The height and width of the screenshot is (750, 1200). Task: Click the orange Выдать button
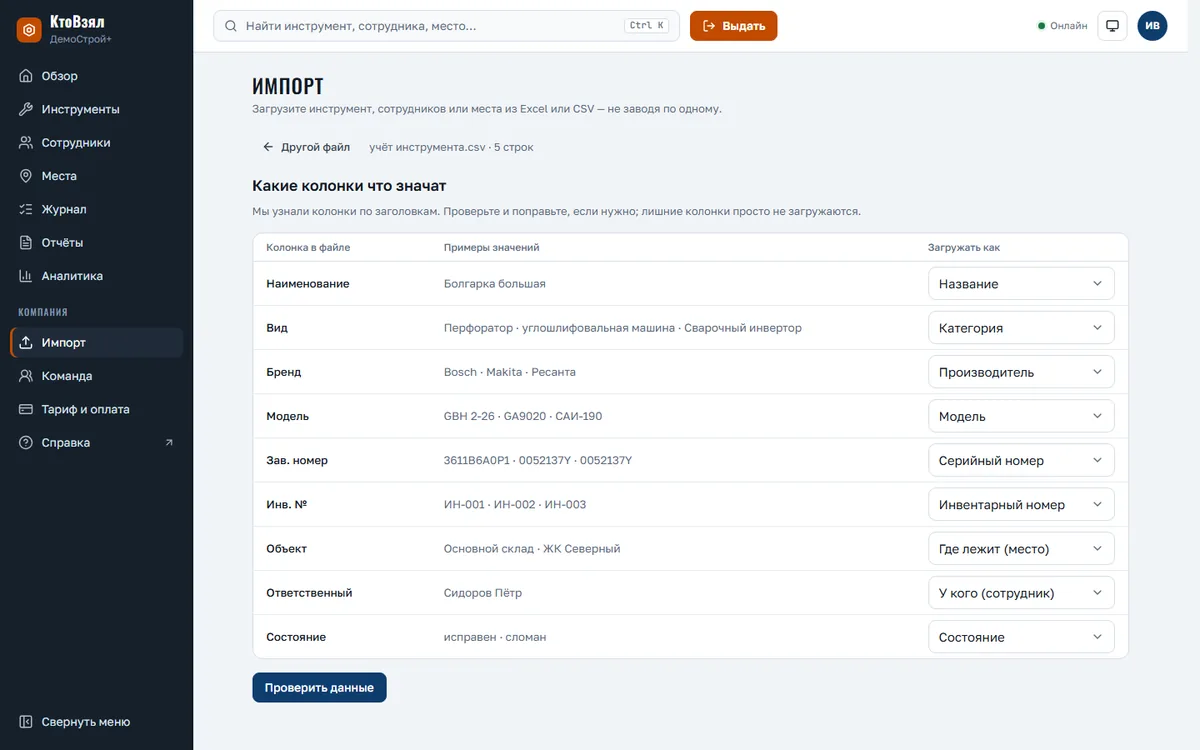click(x=733, y=26)
